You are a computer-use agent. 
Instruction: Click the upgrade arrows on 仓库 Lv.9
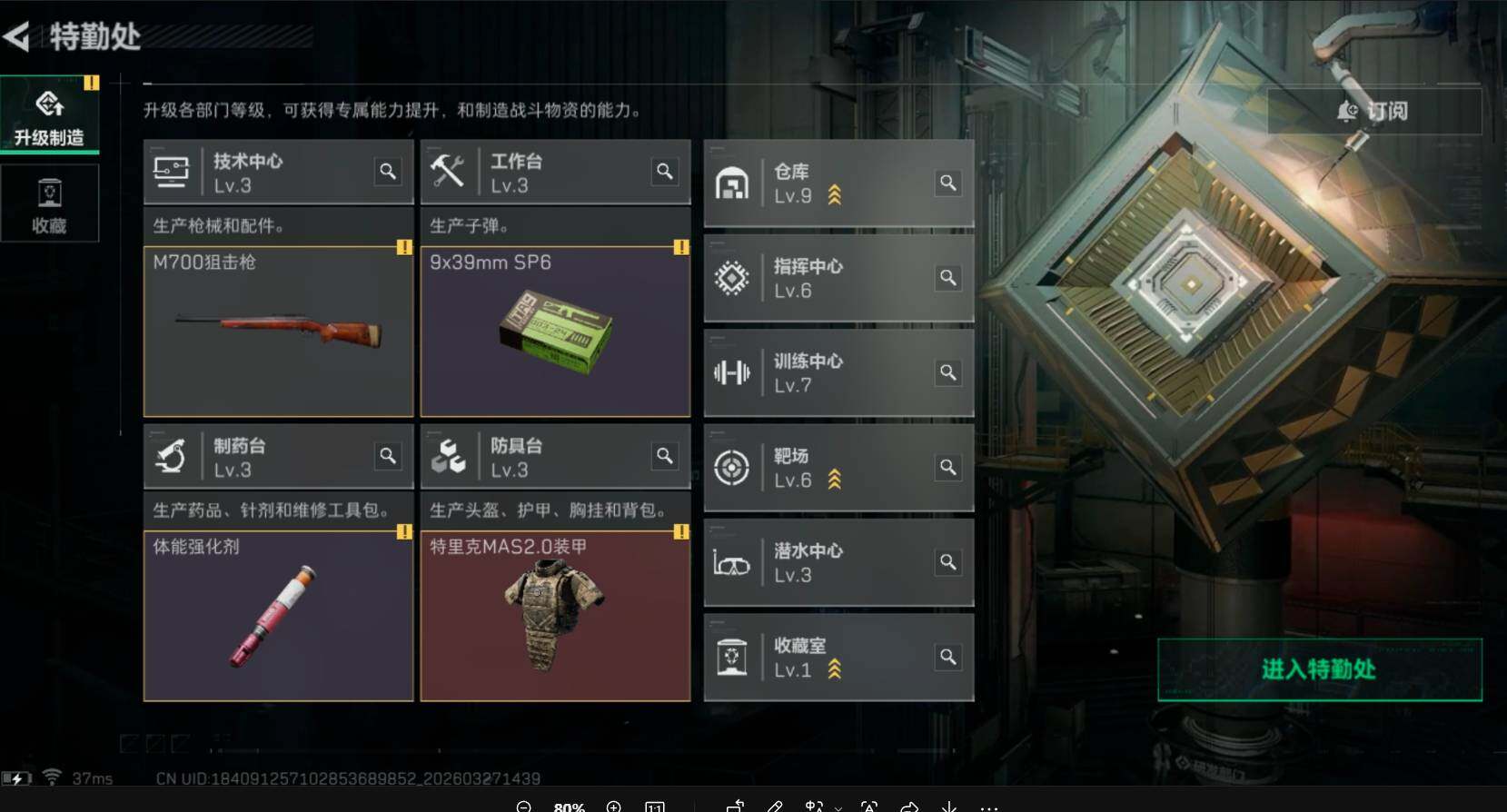(x=834, y=195)
